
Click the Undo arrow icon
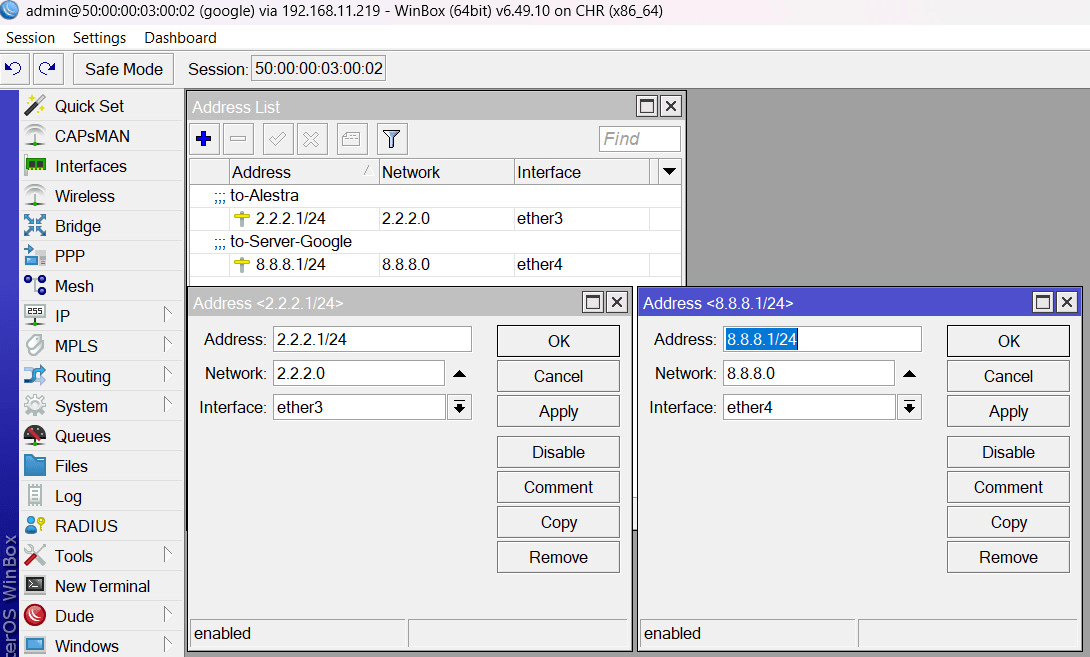14,69
